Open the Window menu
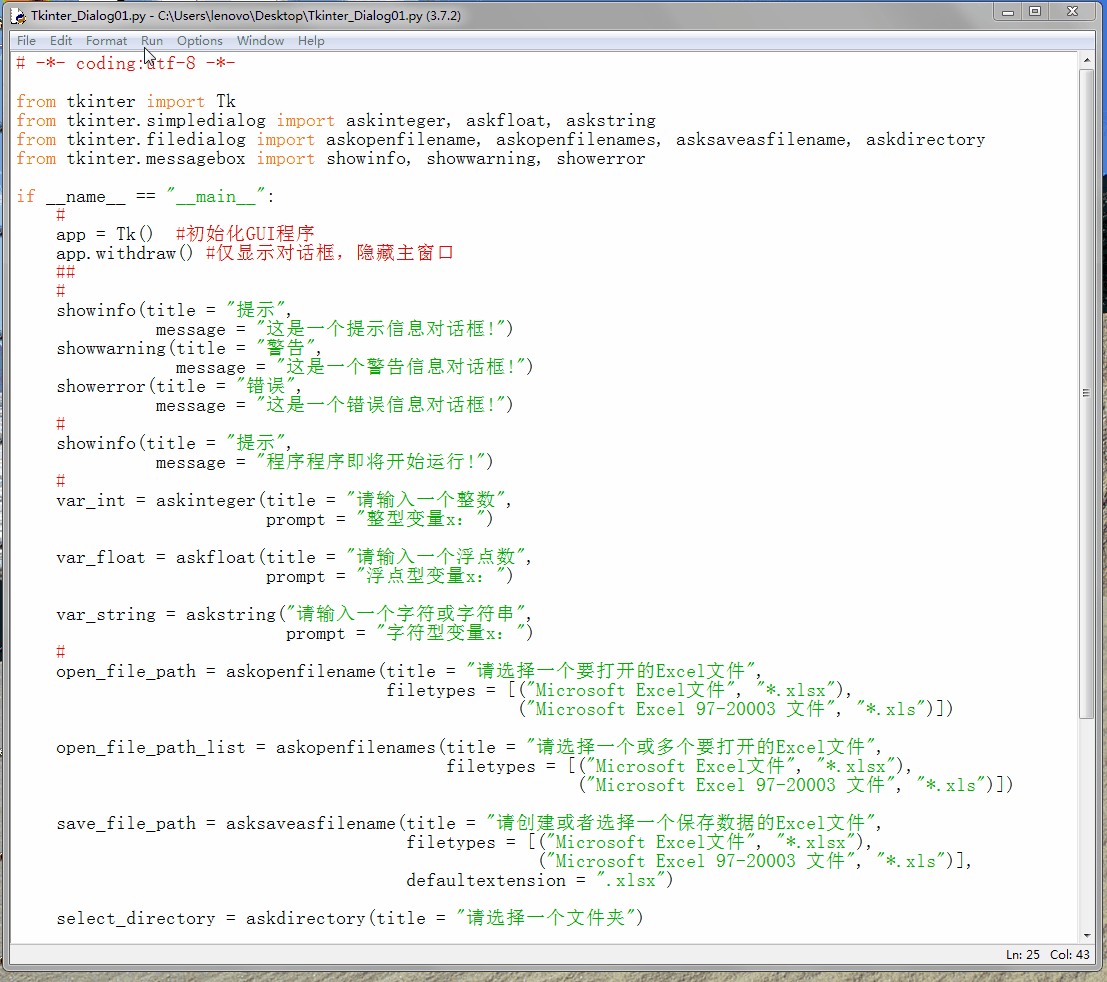 click(261, 41)
